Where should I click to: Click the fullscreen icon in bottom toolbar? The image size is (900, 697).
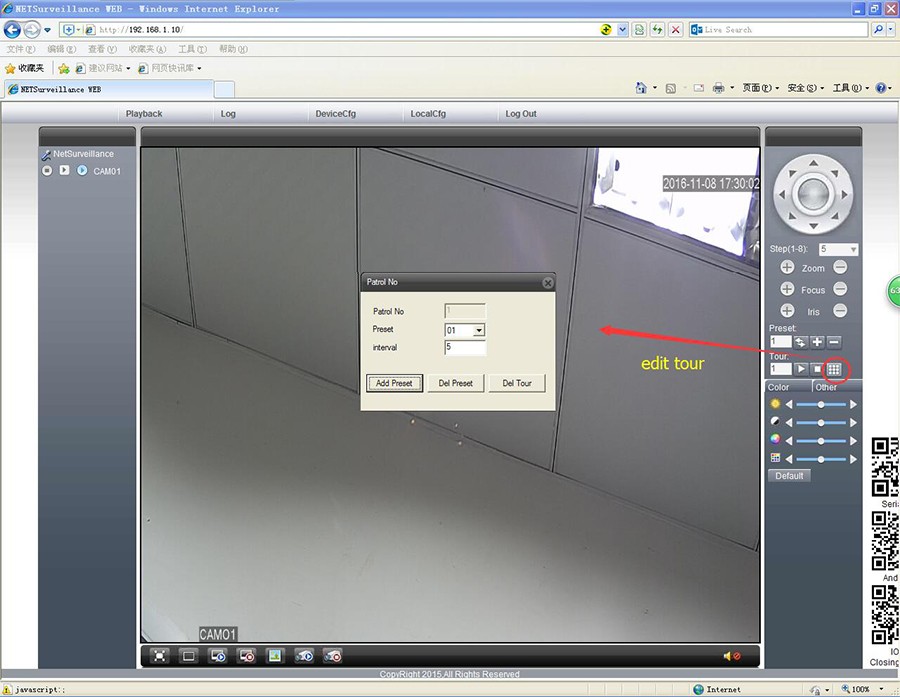159,656
